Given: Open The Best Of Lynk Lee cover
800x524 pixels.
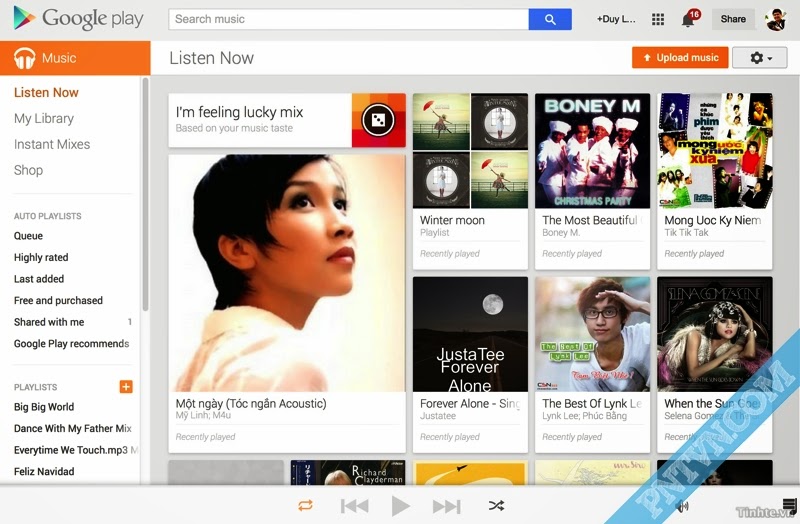Looking at the screenshot, I should [592, 334].
